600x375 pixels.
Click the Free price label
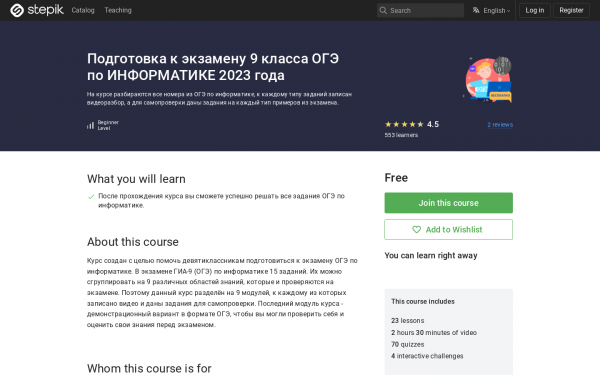(396, 178)
